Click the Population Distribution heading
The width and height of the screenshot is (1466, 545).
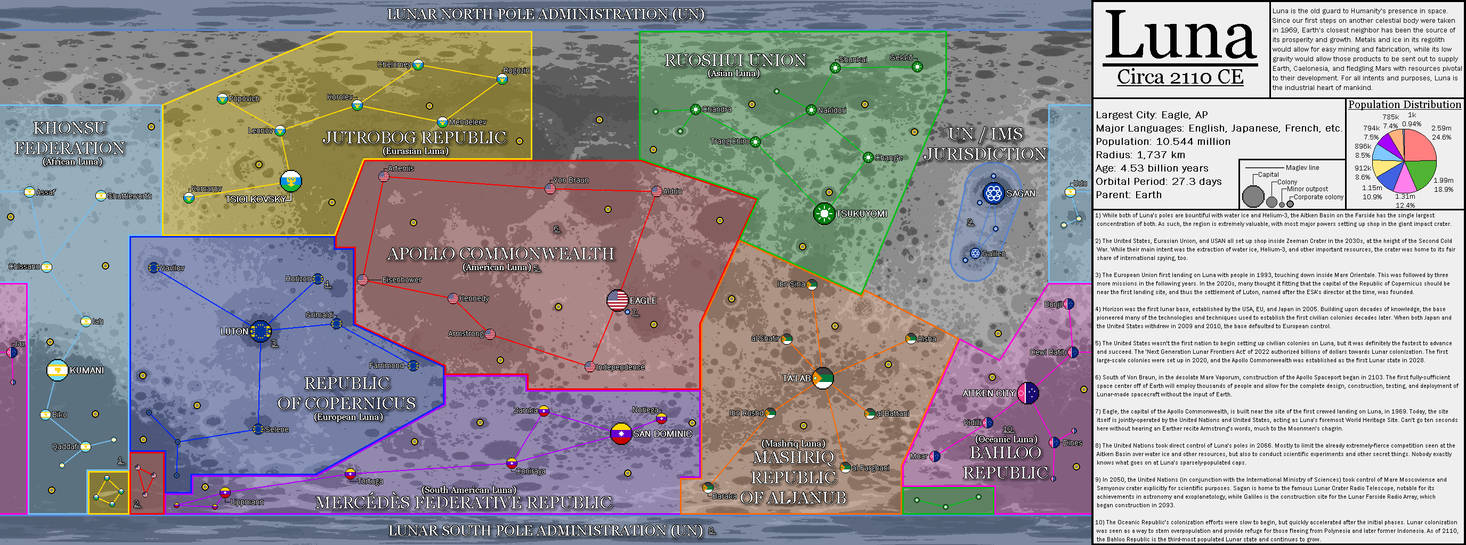click(1403, 104)
